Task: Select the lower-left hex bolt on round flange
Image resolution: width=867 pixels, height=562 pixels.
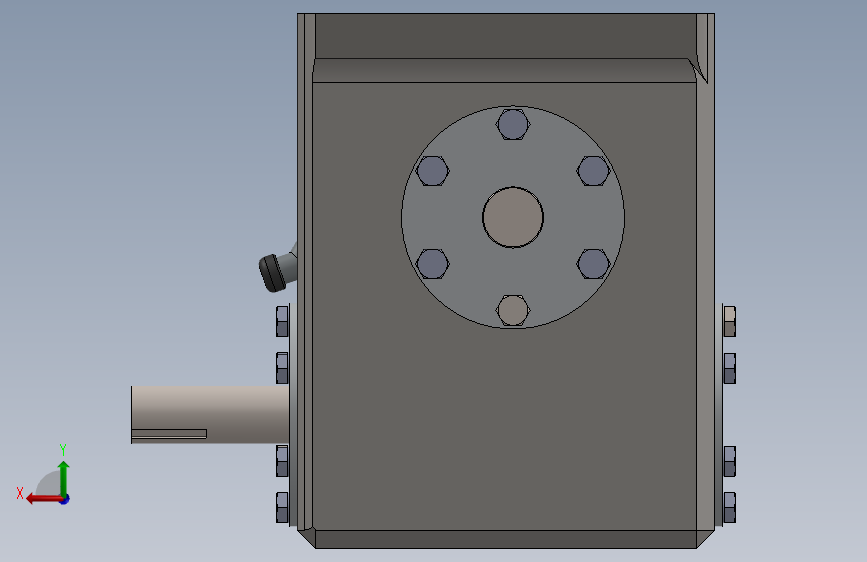Action: pyautogui.click(x=432, y=264)
